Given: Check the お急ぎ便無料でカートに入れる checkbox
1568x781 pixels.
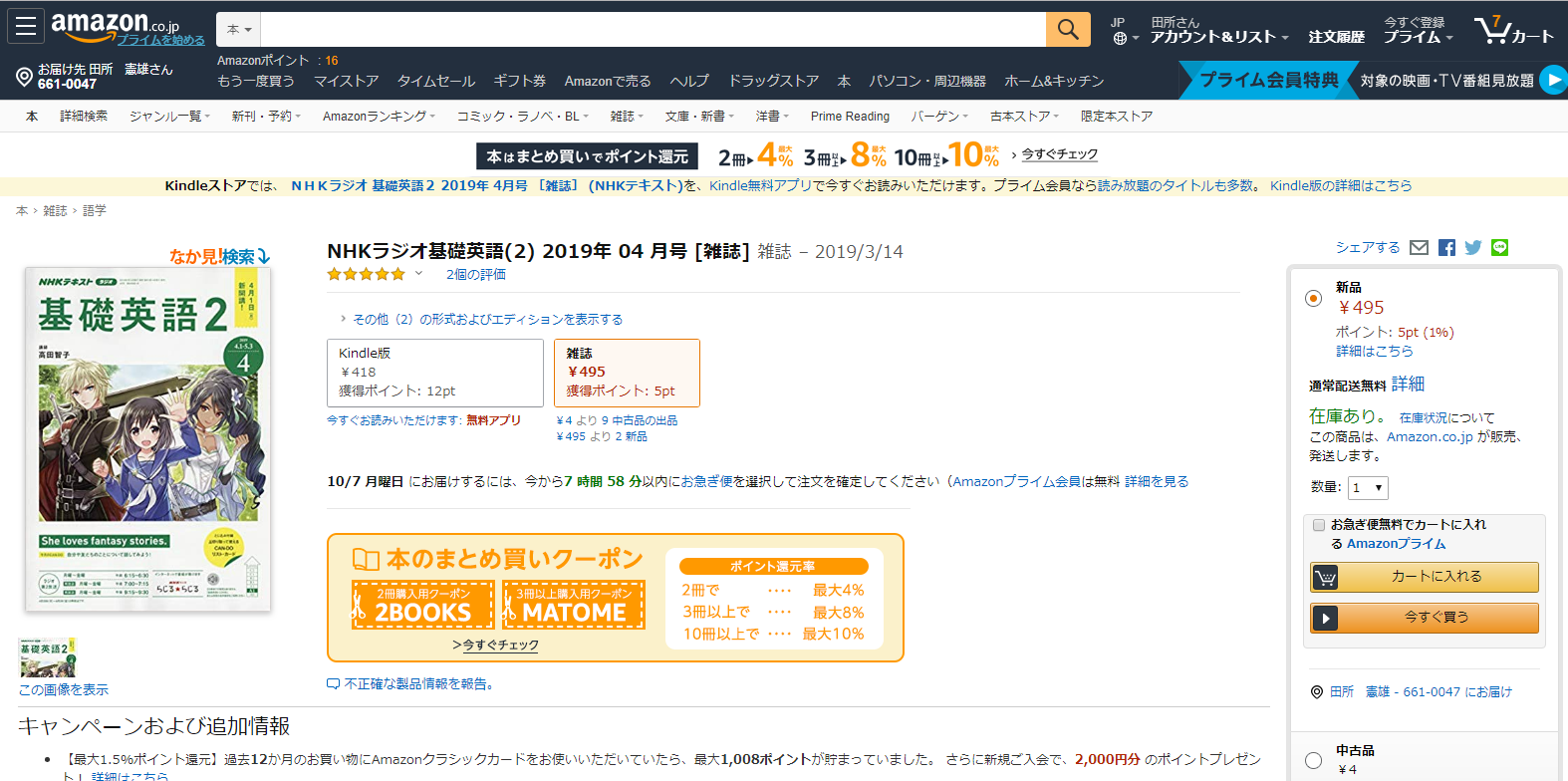Looking at the screenshot, I should [x=1319, y=525].
